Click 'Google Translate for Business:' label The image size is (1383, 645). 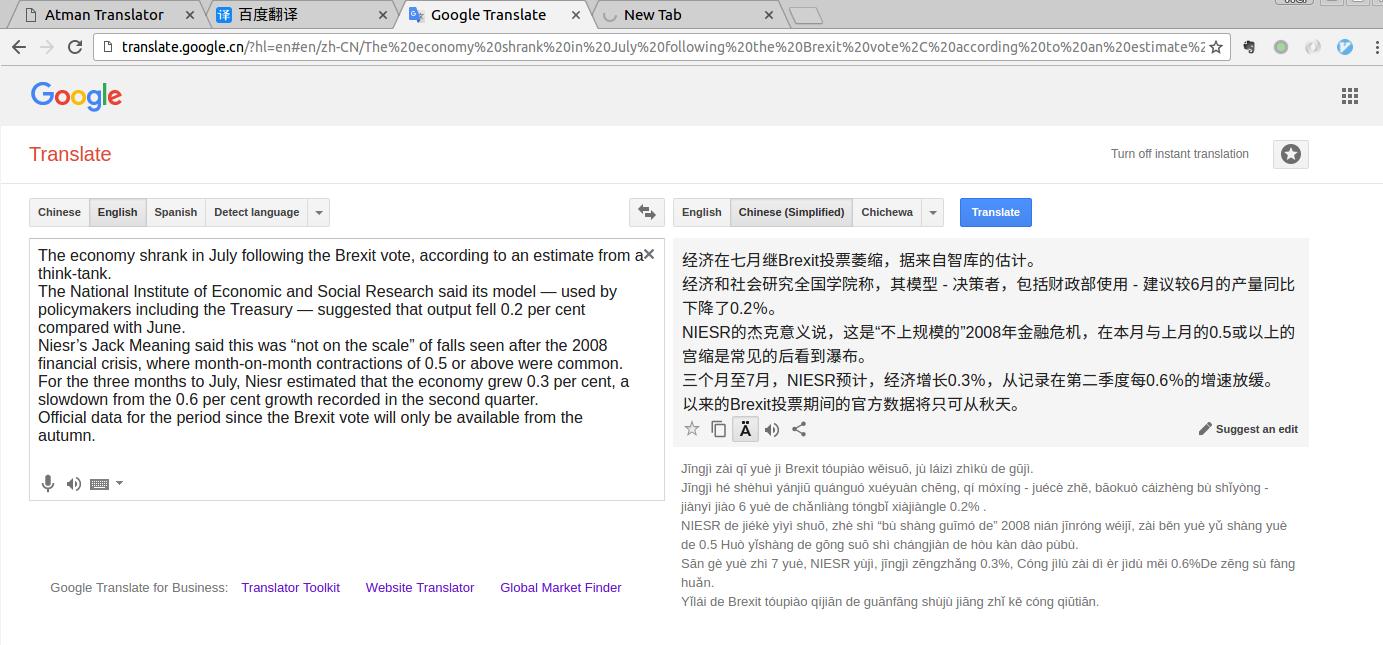pyautogui.click(x=139, y=588)
